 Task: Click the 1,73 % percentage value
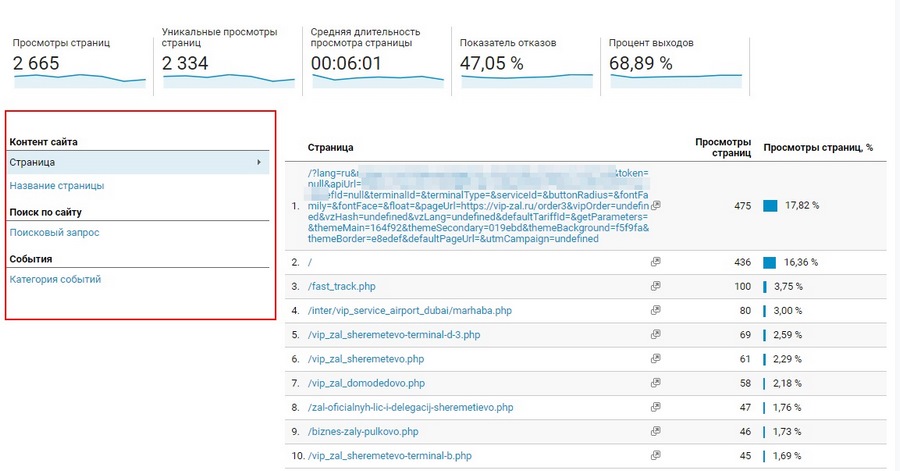[787, 431]
